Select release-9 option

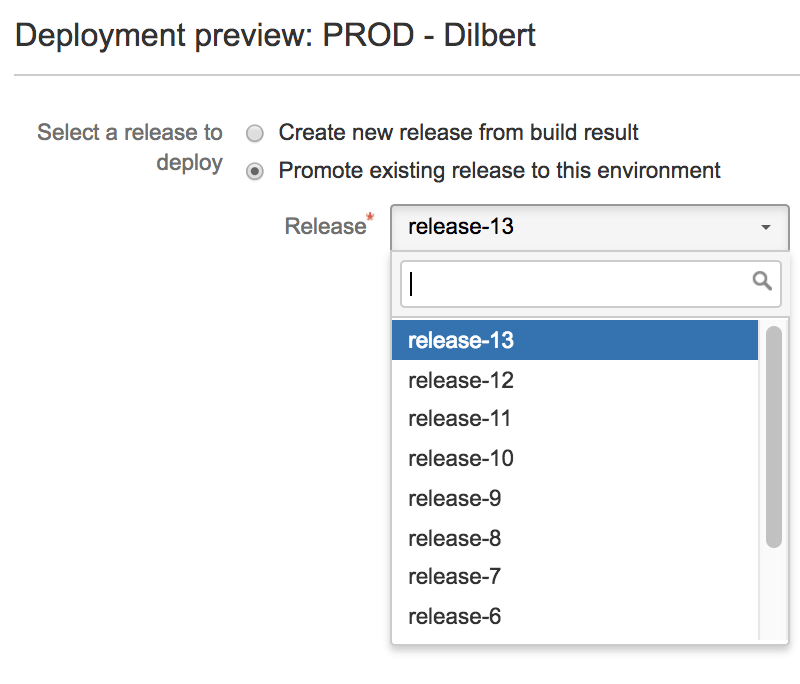tap(455, 498)
